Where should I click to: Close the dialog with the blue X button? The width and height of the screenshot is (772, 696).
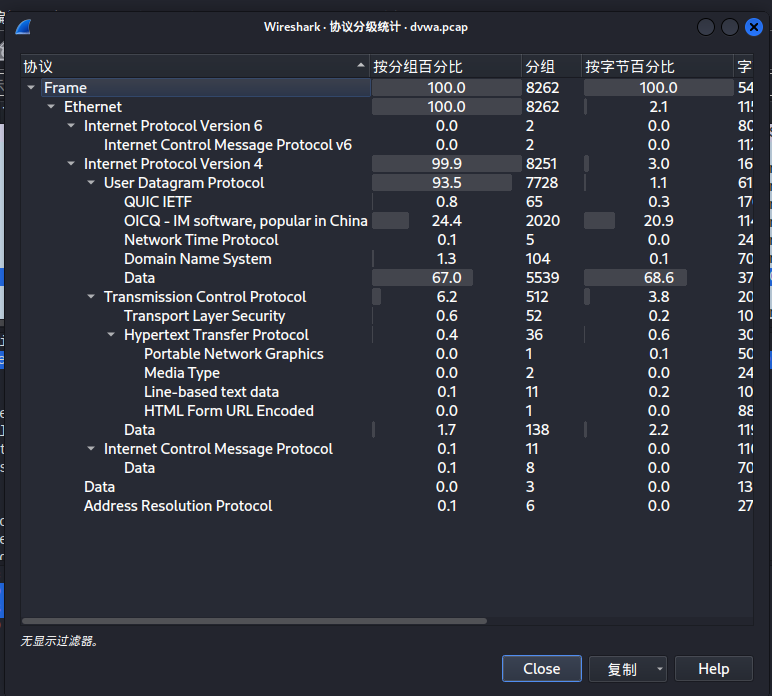pos(753,27)
